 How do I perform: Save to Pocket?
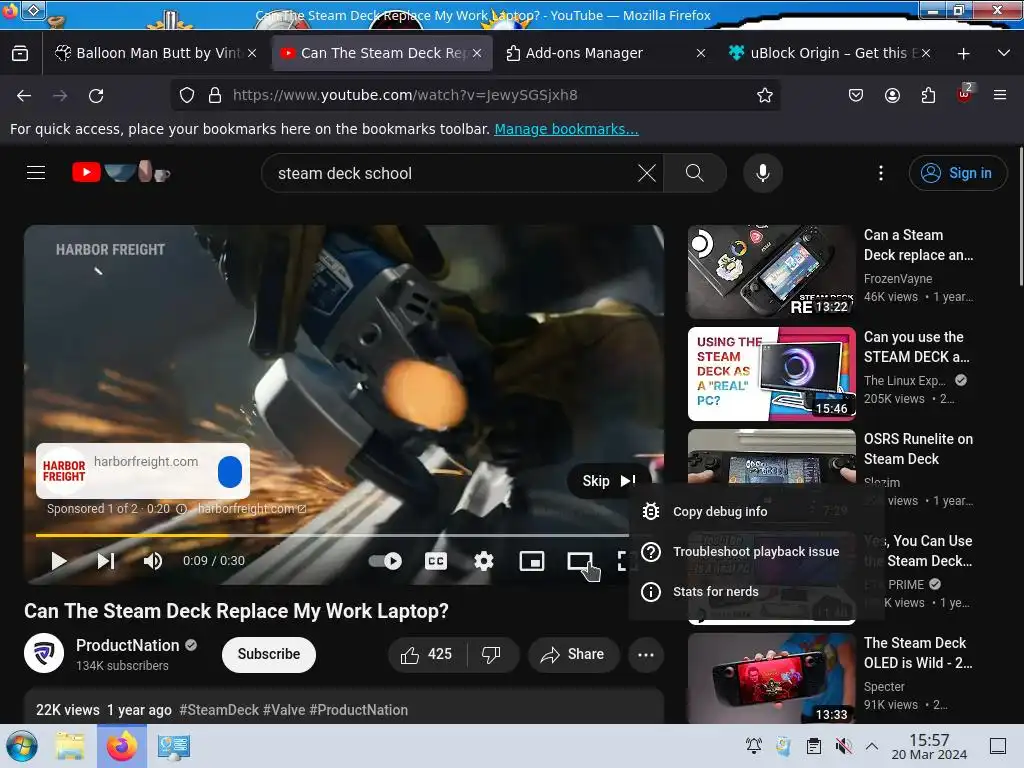tap(856, 95)
